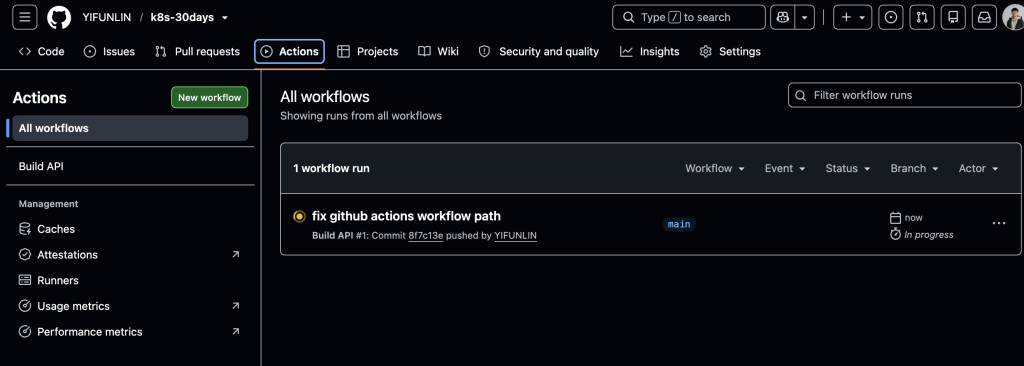
Task: Click the Runners server icon
Action: tap(25, 280)
